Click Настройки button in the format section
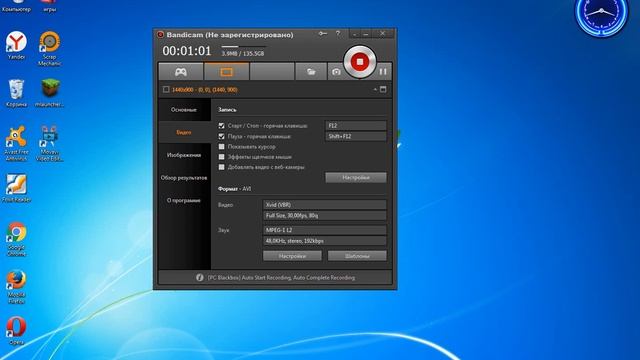The height and width of the screenshot is (360, 640). [x=292, y=256]
